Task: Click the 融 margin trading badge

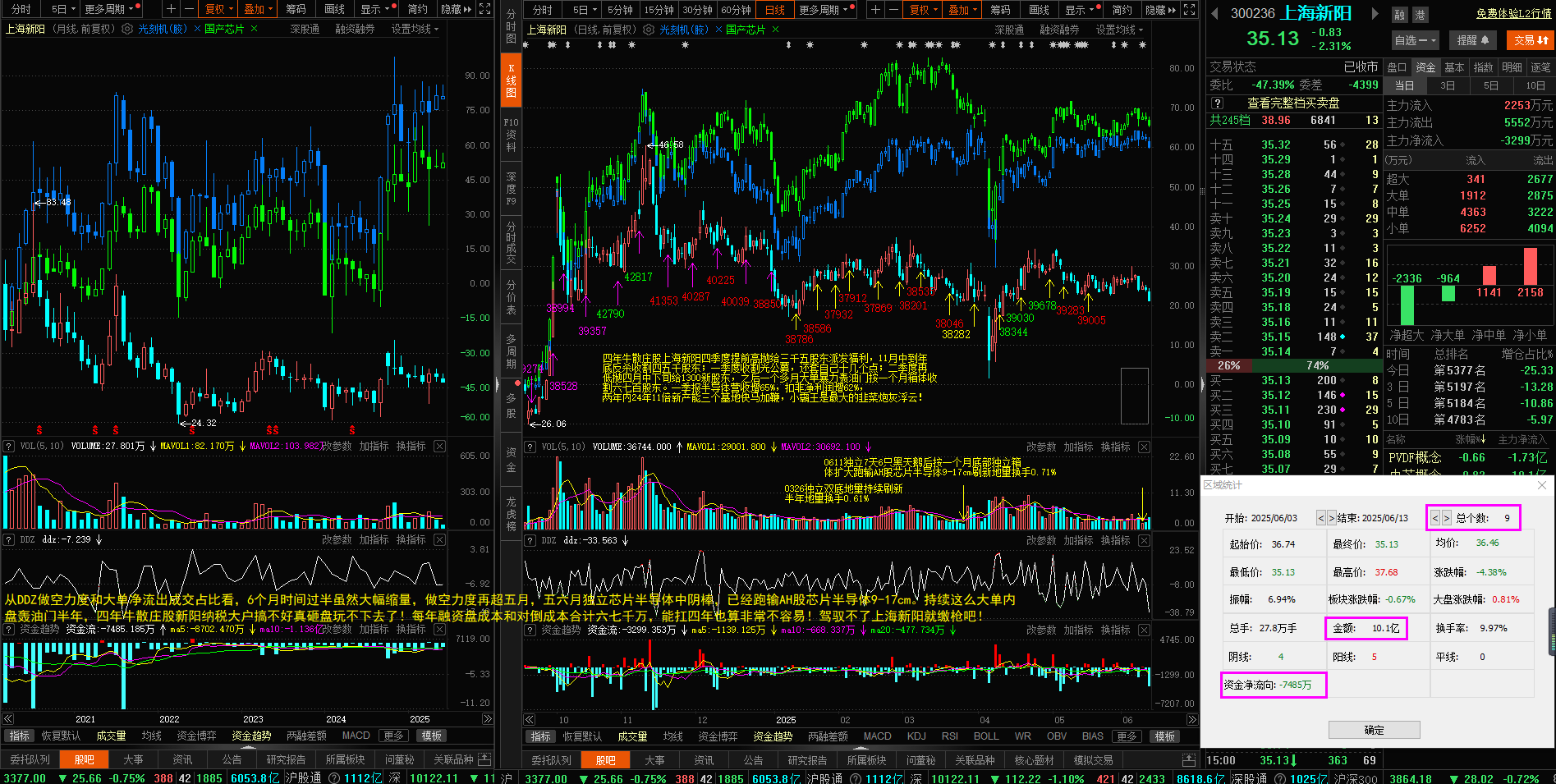Action: point(1399,15)
